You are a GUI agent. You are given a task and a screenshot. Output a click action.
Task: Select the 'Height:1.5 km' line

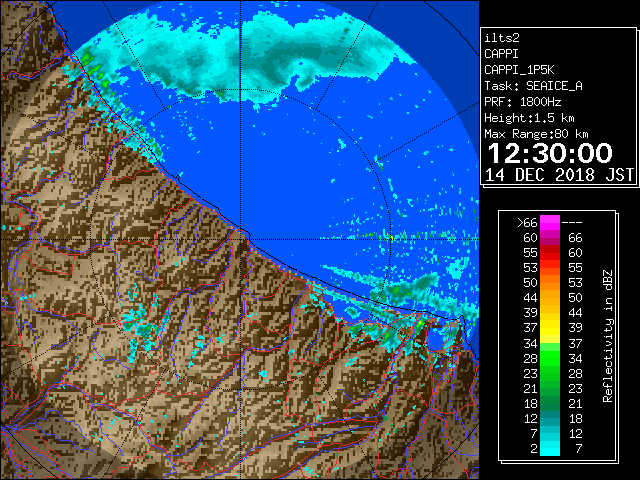pos(529,118)
